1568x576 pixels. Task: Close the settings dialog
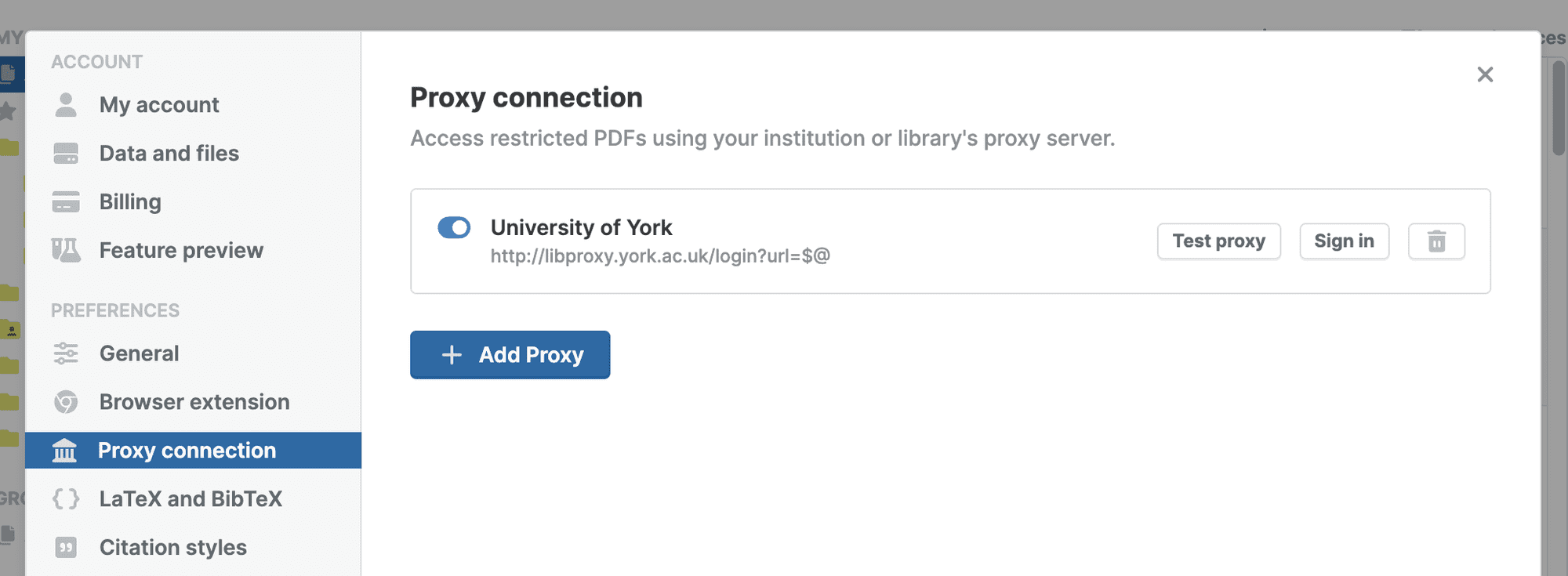pos(1485,74)
